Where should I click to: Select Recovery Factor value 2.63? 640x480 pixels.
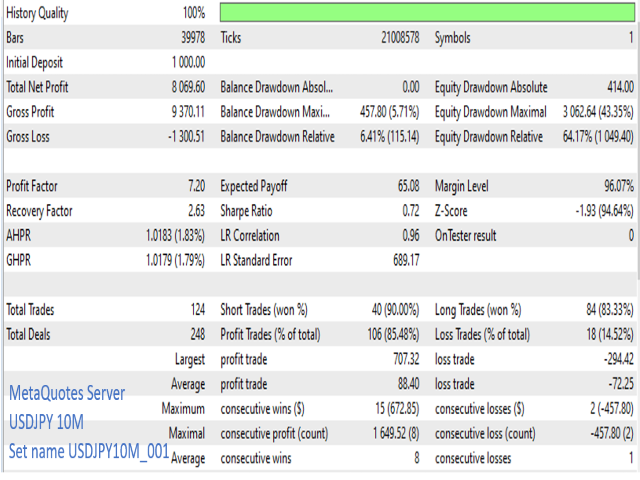click(x=196, y=211)
